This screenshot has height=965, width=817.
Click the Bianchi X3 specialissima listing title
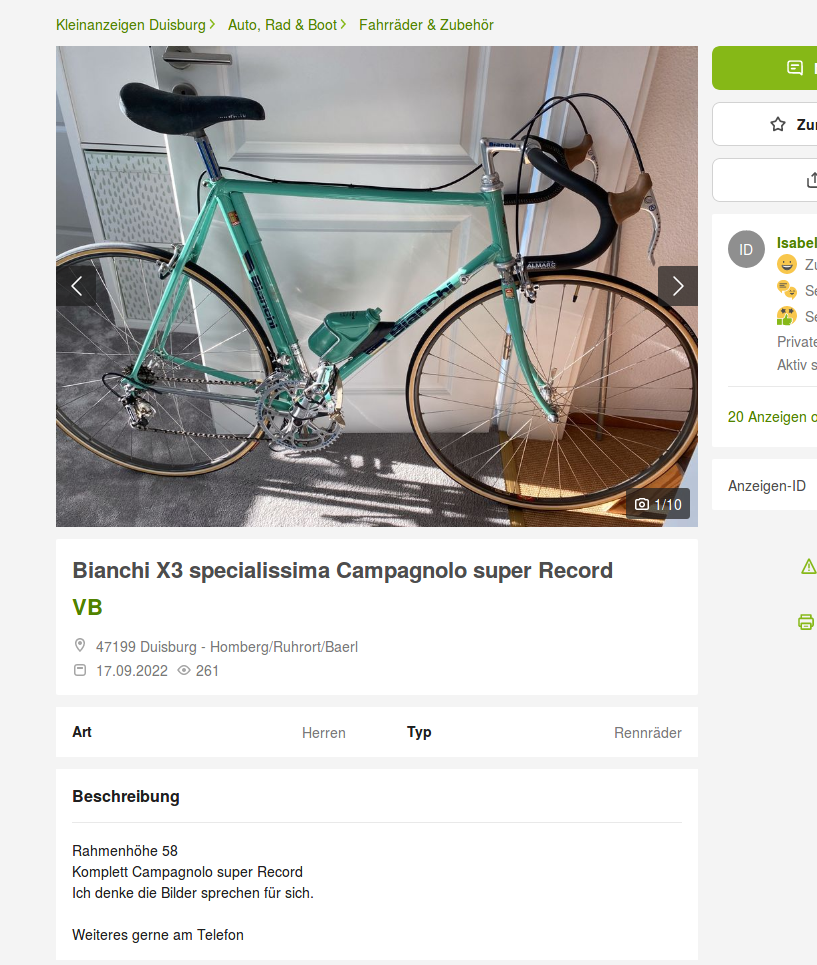[x=343, y=571]
